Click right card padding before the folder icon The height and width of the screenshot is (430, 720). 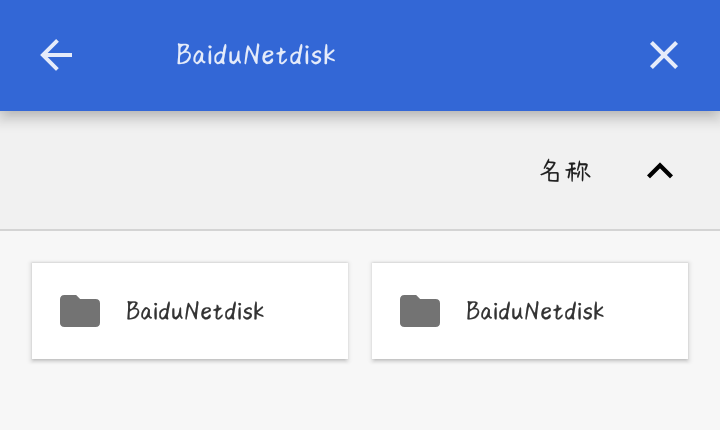pyautogui.click(x=385, y=311)
